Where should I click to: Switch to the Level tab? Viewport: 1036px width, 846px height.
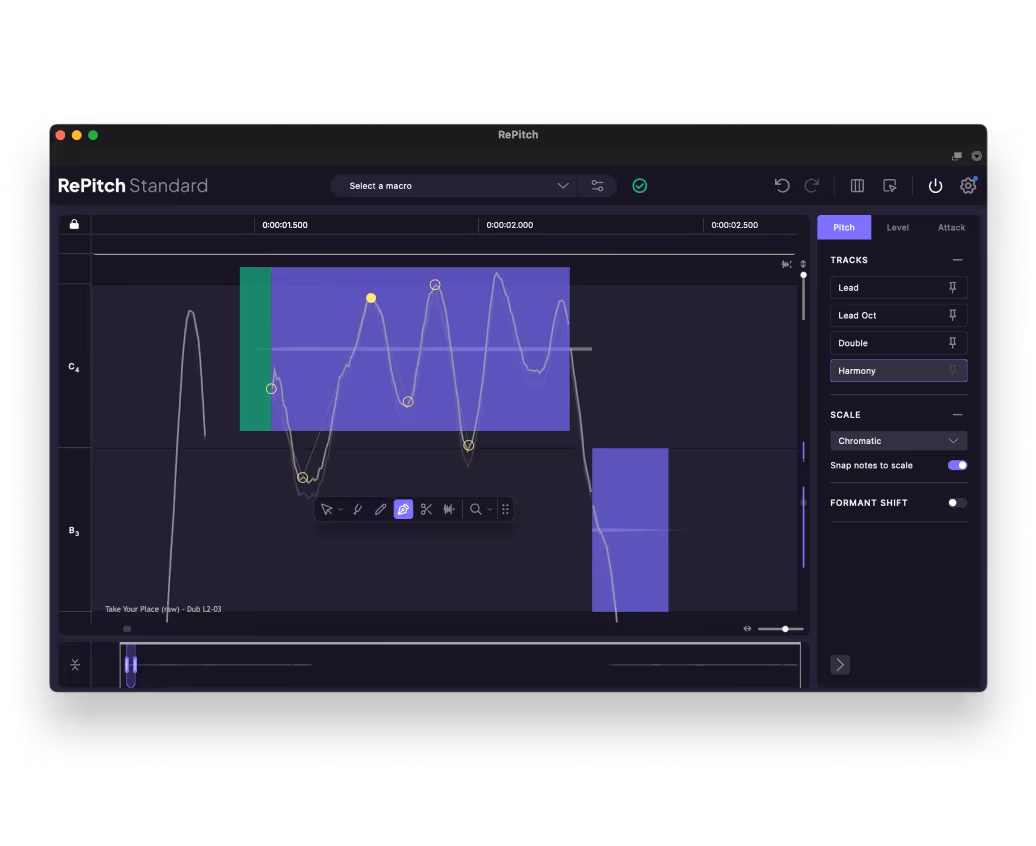point(897,227)
